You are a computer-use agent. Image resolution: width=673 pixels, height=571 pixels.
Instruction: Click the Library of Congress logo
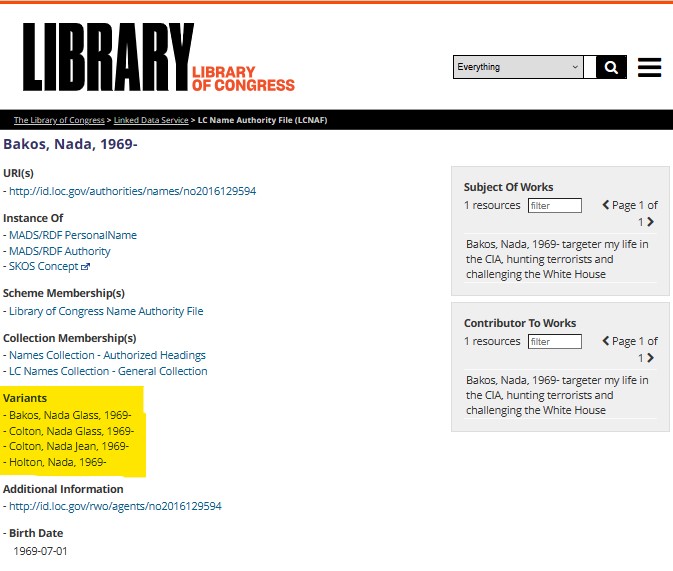[159, 57]
